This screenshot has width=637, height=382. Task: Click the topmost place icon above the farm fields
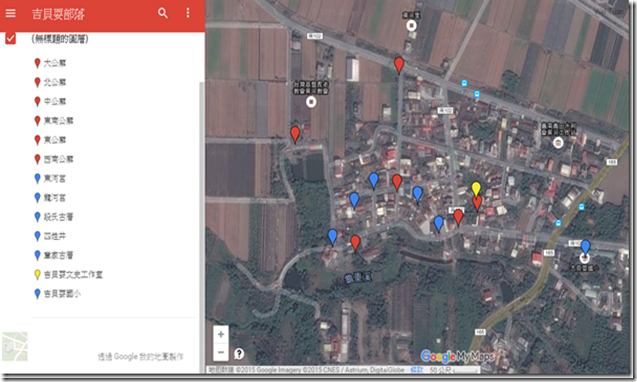[412, 26]
